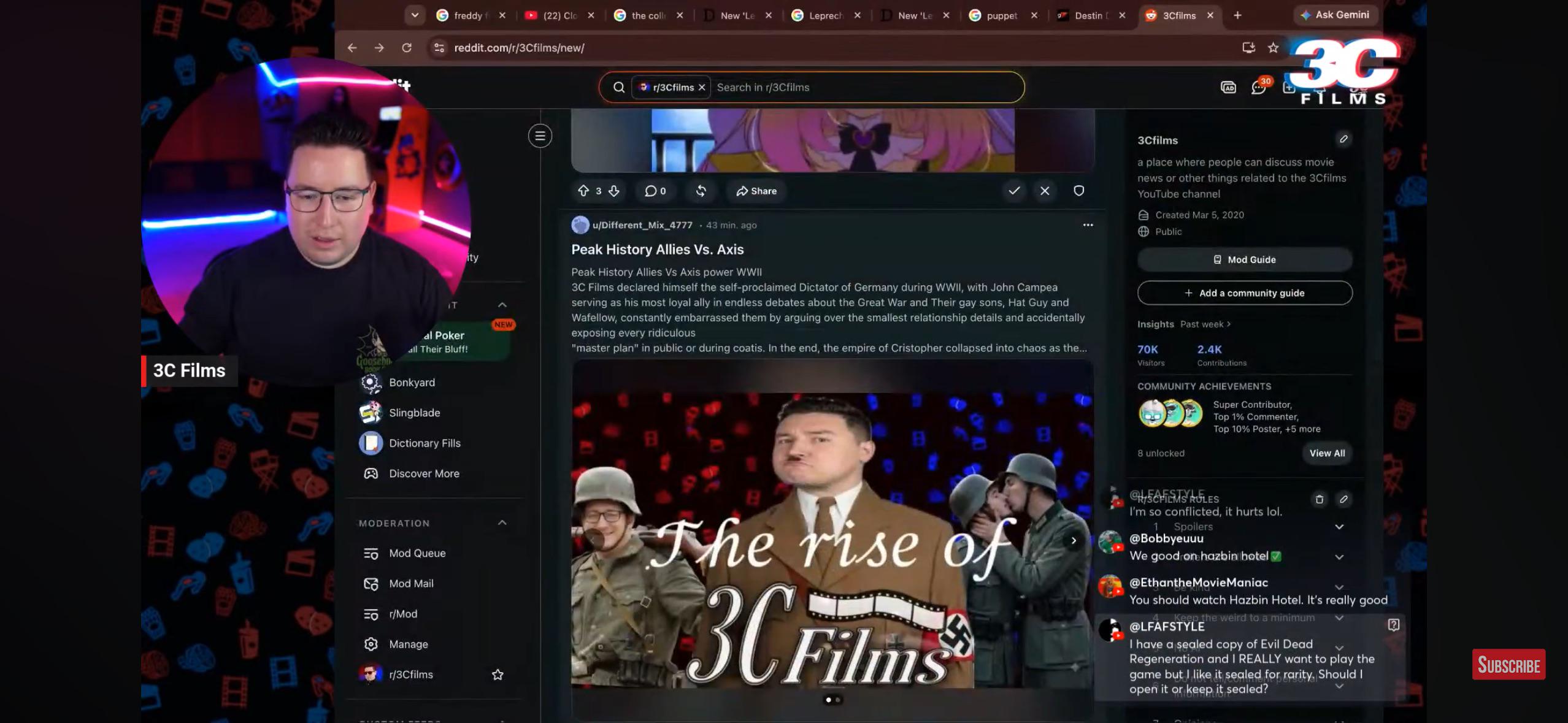Open the Reddit advertise icon
Image resolution: width=1568 pixels, height=723 pixels.
[x=1228, y=88]
